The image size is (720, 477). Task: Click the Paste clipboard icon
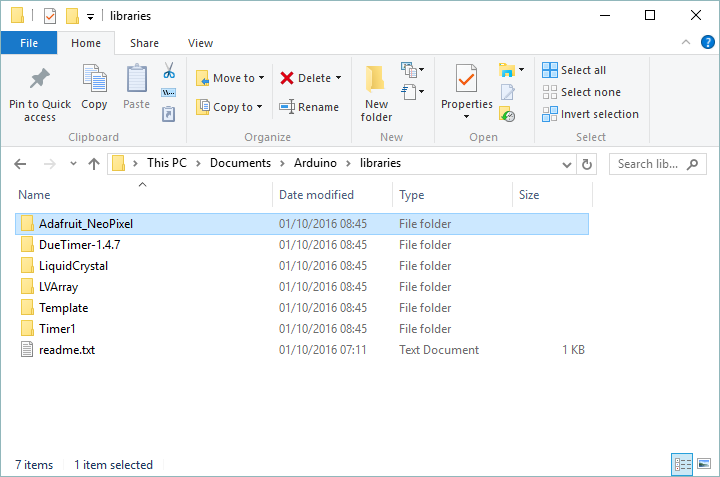(x=136, y=78)
